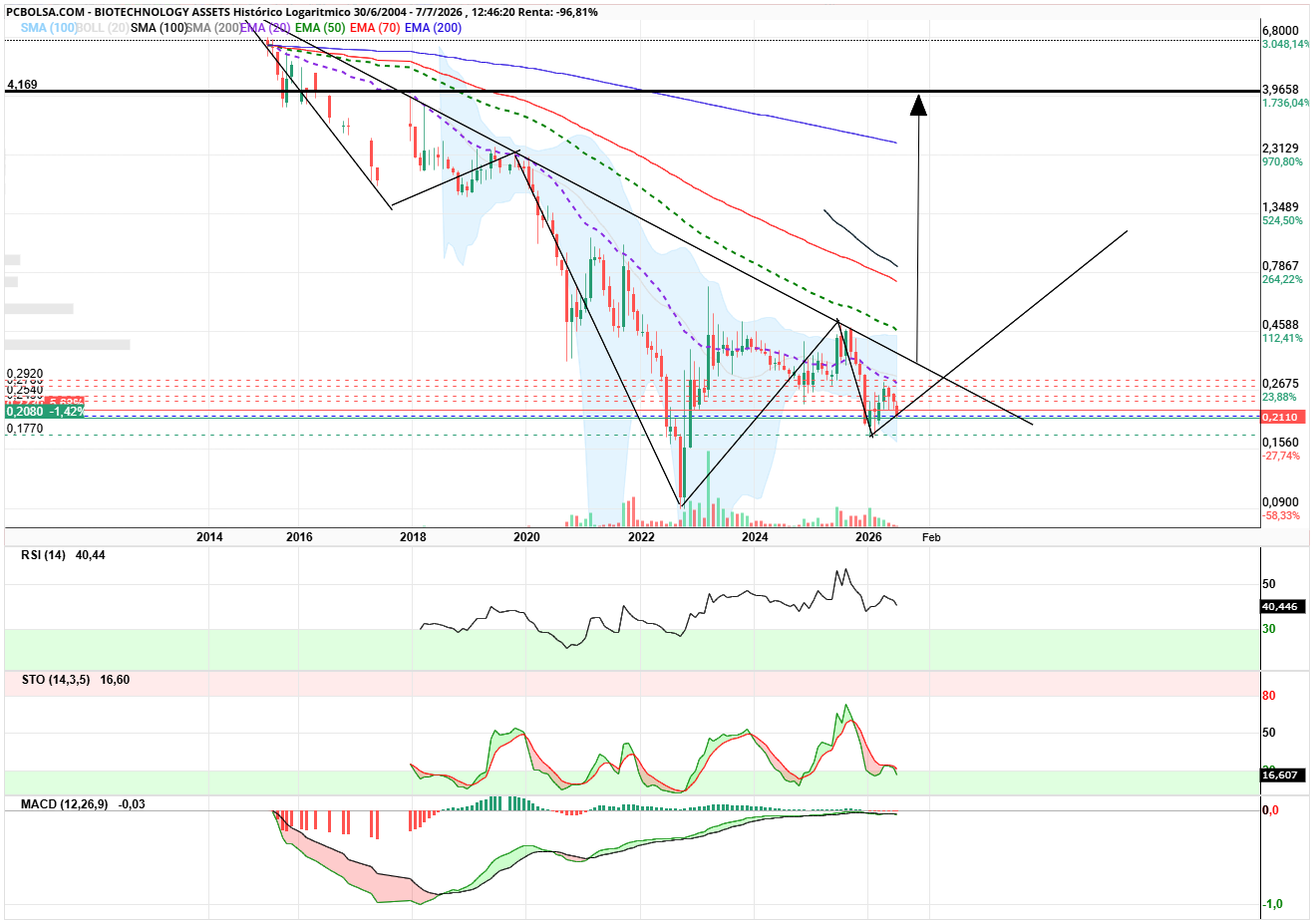The image size is (1314, 924).
Task: Click the stochastic 80 level label
Action: click(1269, 696)
